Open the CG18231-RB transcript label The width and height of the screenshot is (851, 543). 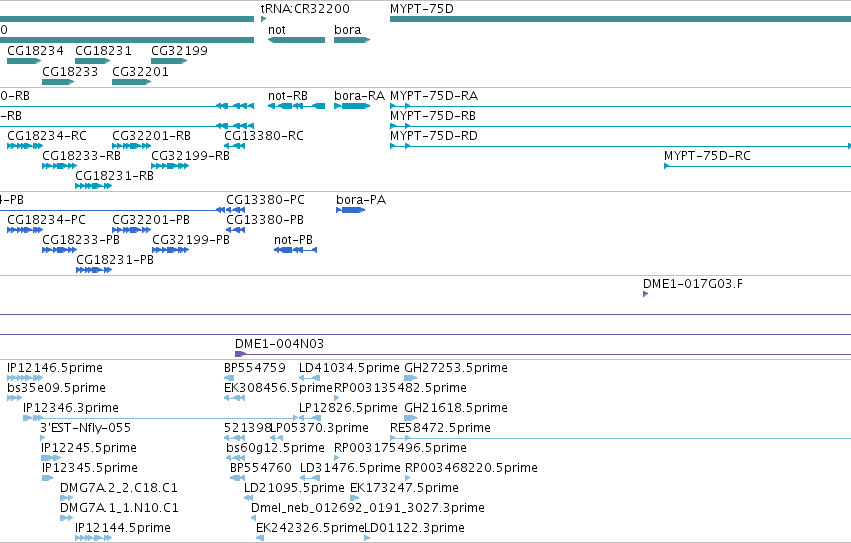pyautogui.click(x=115, y=176)
